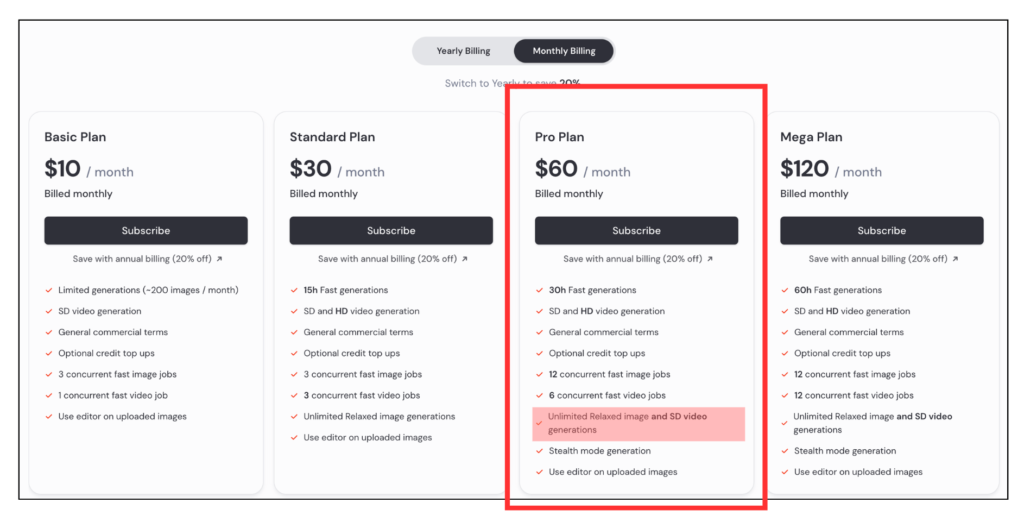The image size is (1024, 528).
Task: Select Optional credit top ups in Standard Plan
Action: (351, 353)
